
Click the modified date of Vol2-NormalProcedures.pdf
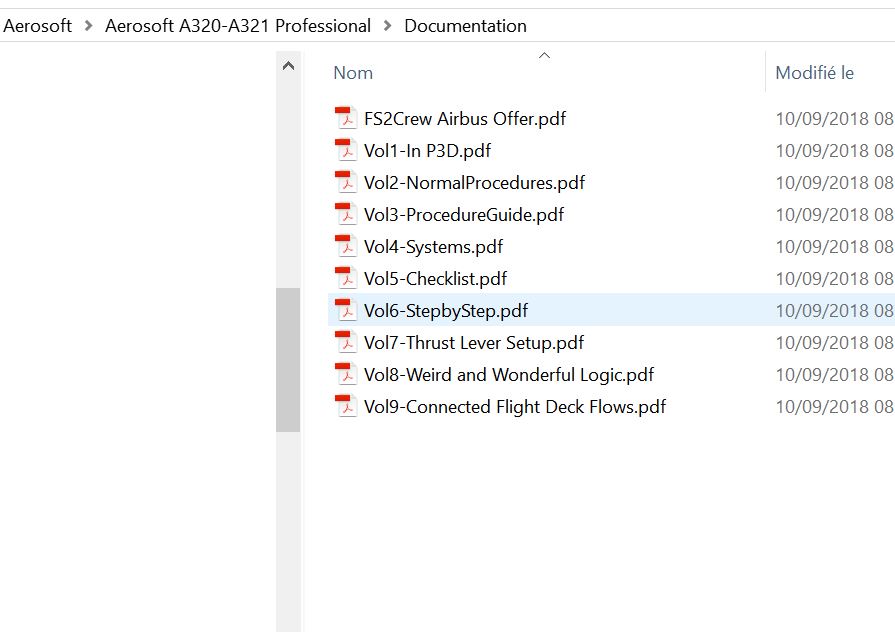coord(834,183)
